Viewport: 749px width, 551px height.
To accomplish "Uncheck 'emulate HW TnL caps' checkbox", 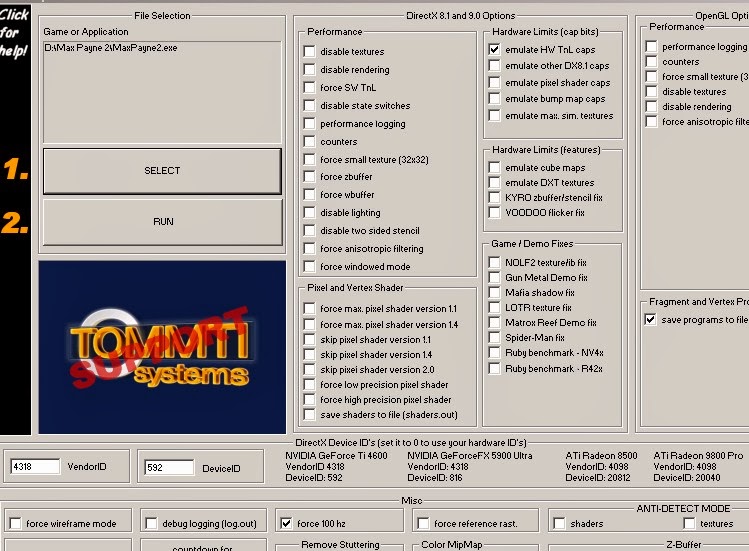I will coord(494,49).
